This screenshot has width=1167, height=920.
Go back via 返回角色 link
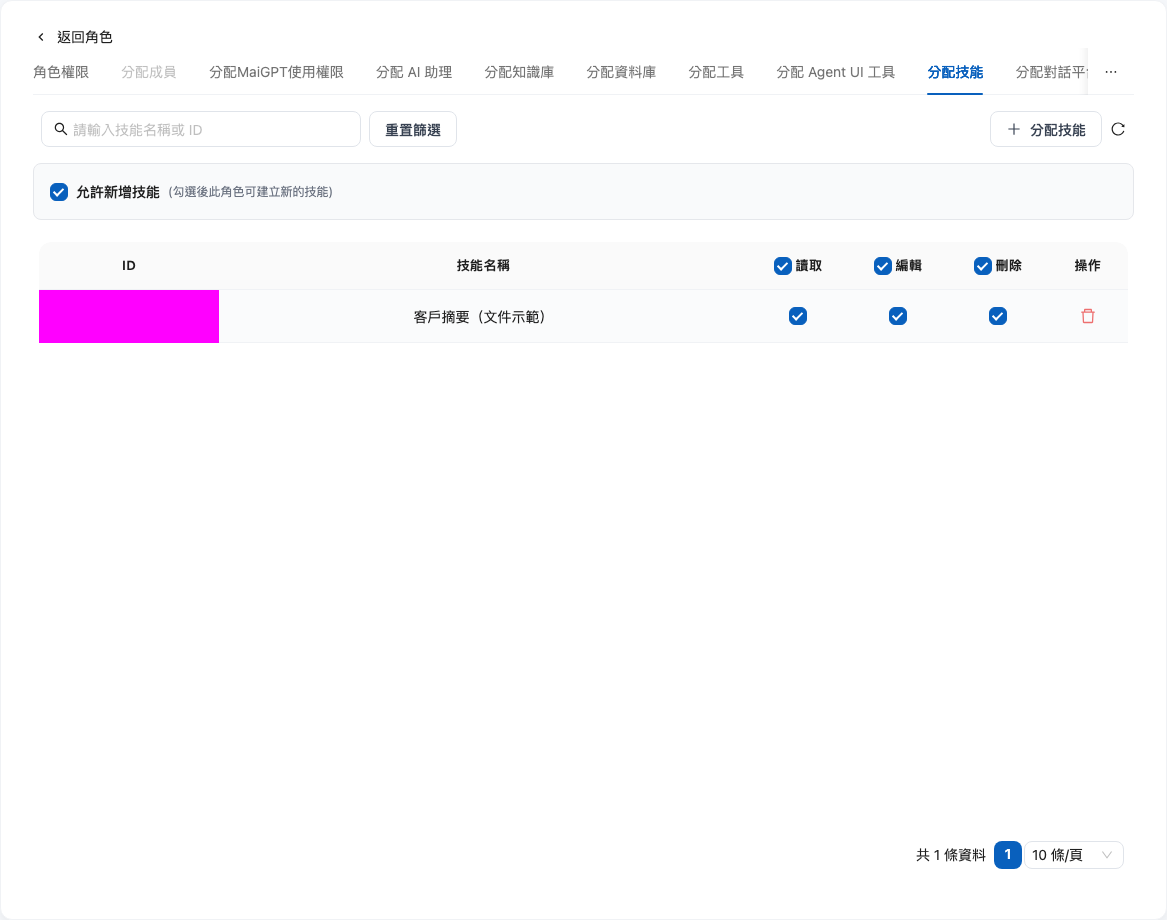click(x=85, y=37)
